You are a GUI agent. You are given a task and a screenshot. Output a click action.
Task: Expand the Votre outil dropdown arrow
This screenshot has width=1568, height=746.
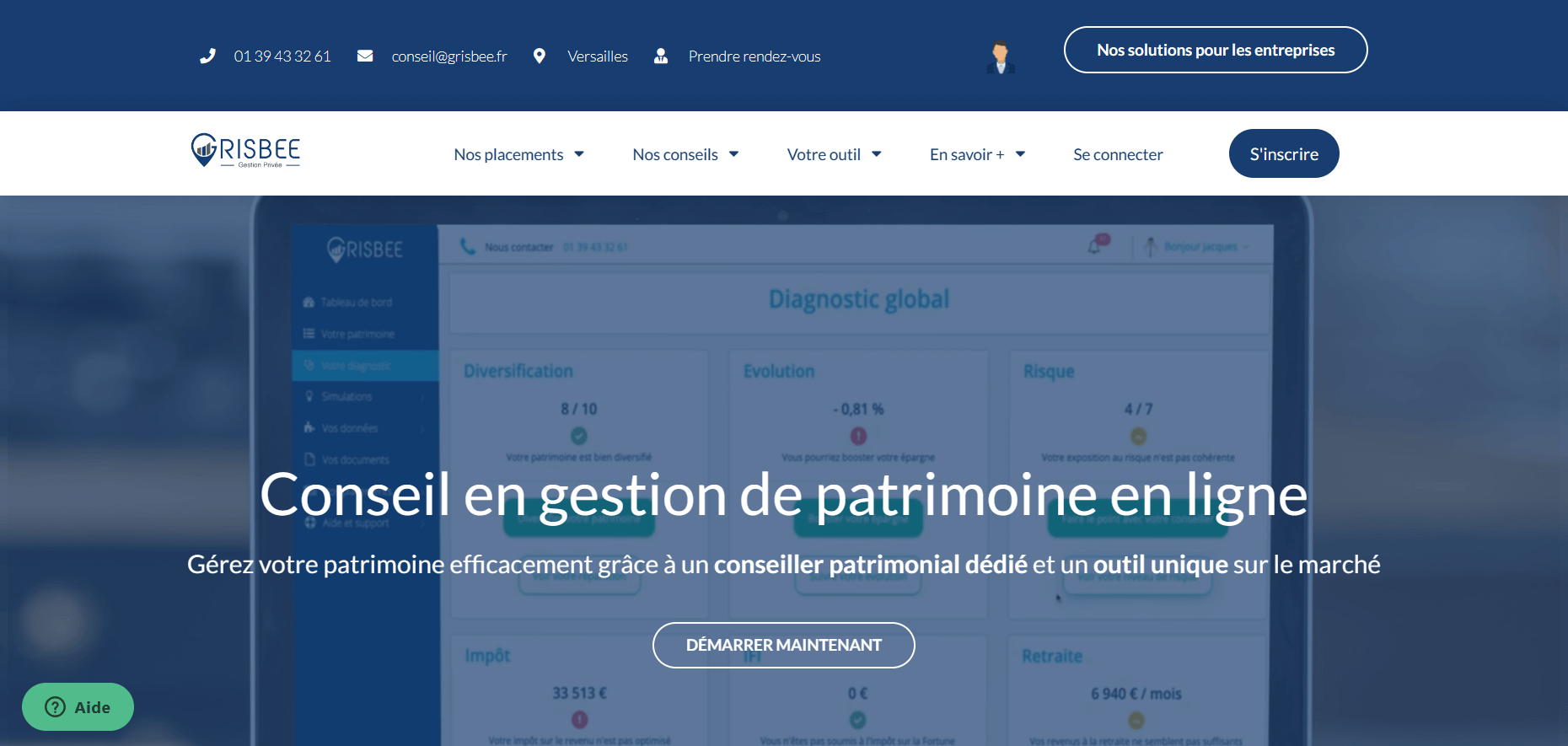[876, 154]
